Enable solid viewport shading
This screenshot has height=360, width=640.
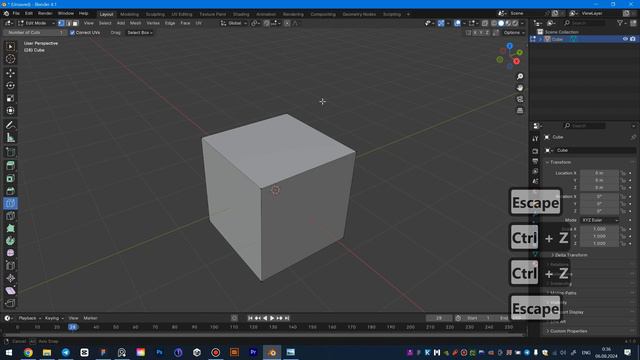click(x=501, y=23)
